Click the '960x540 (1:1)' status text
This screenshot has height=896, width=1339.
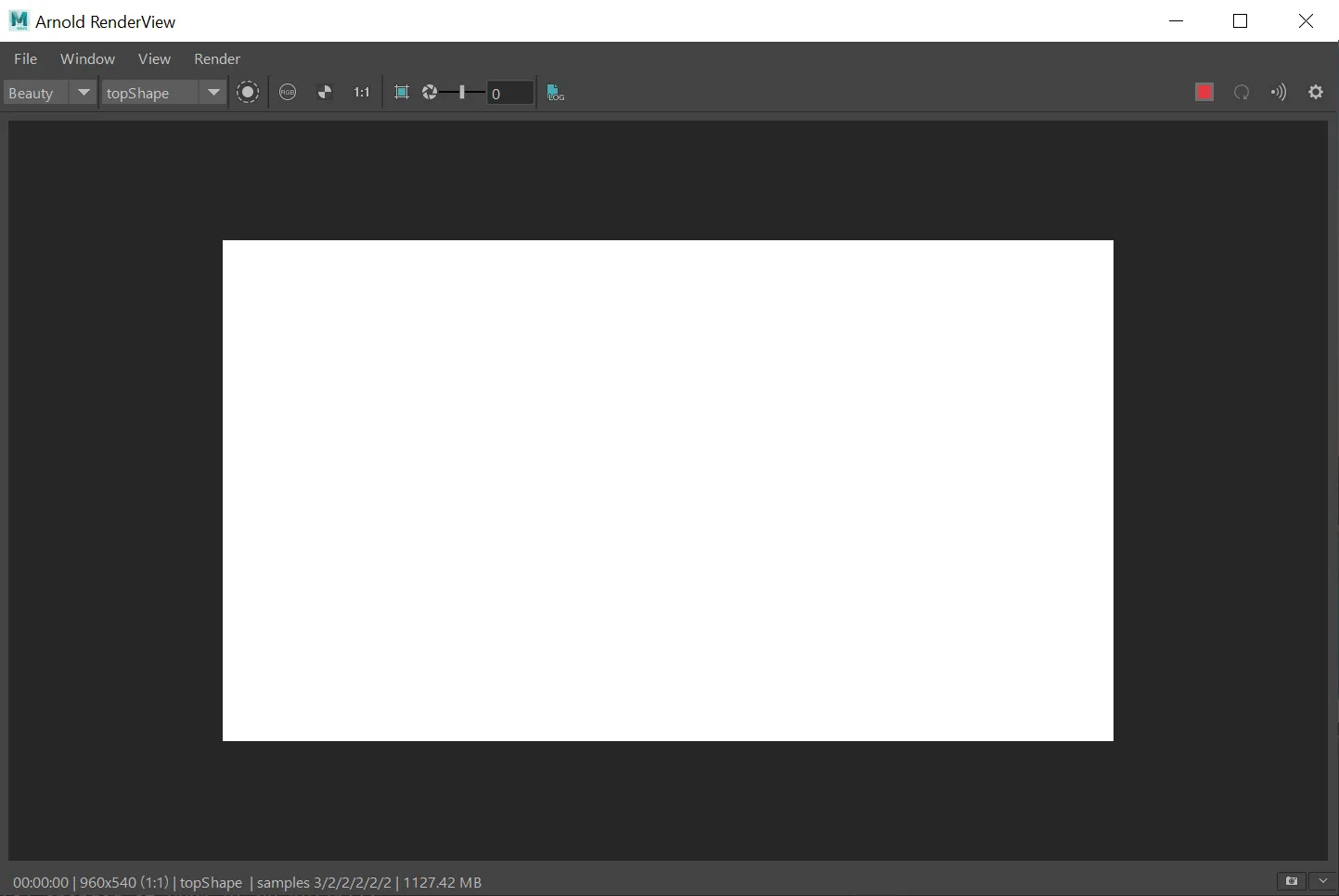pyautogui.click(x=124, y=882)
